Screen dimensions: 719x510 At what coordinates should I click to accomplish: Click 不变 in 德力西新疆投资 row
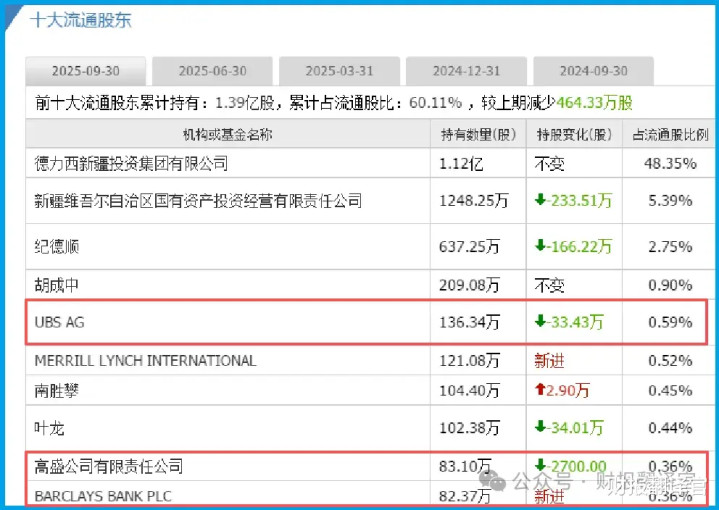549,164
